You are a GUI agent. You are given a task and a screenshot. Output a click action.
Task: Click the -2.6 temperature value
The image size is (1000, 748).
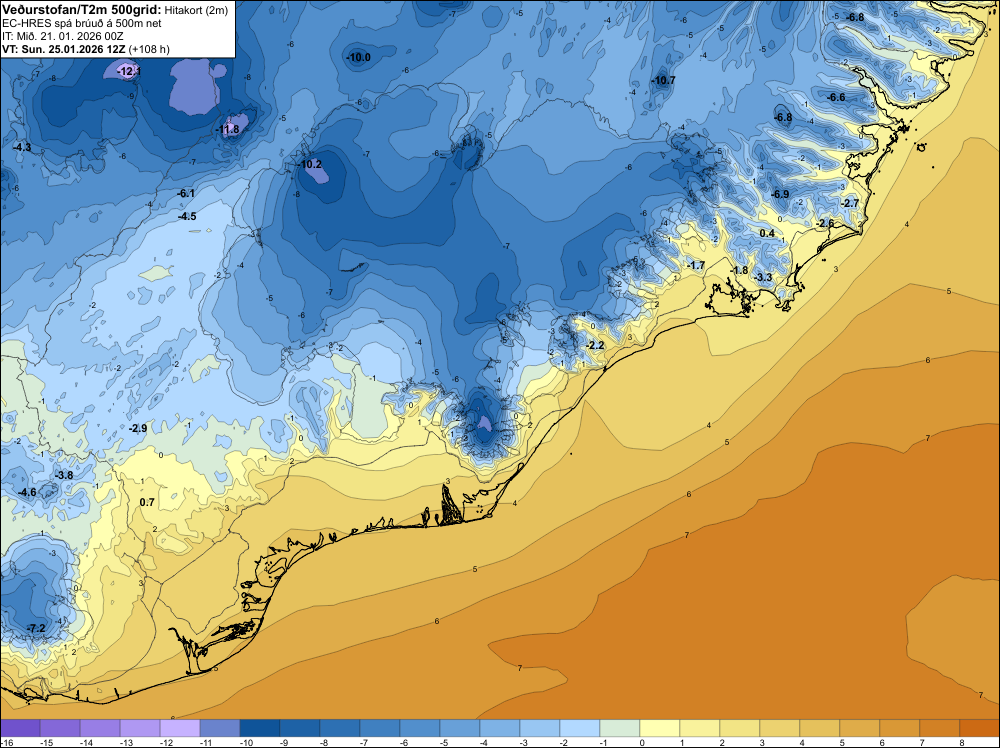tap(825, 223)
